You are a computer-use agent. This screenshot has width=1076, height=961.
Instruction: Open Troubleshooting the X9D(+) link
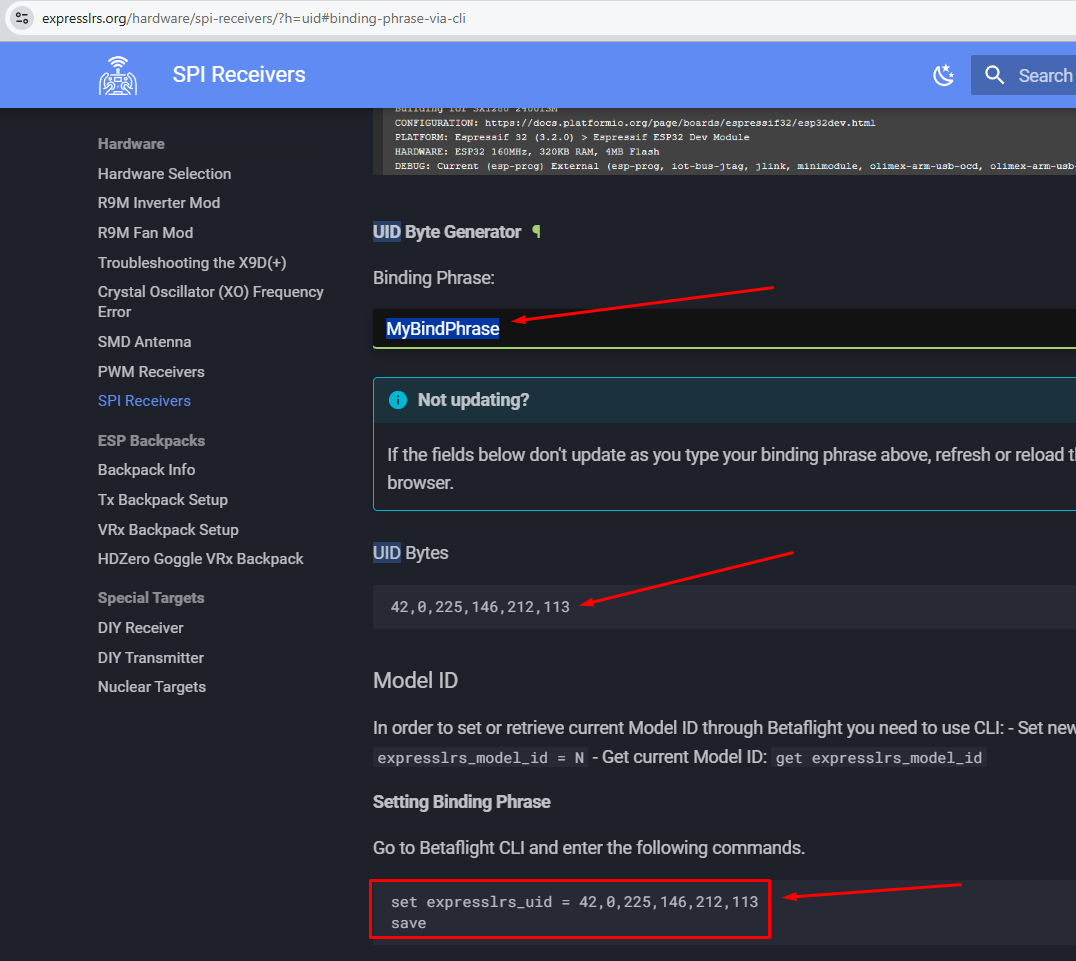(x=191, y=262)
